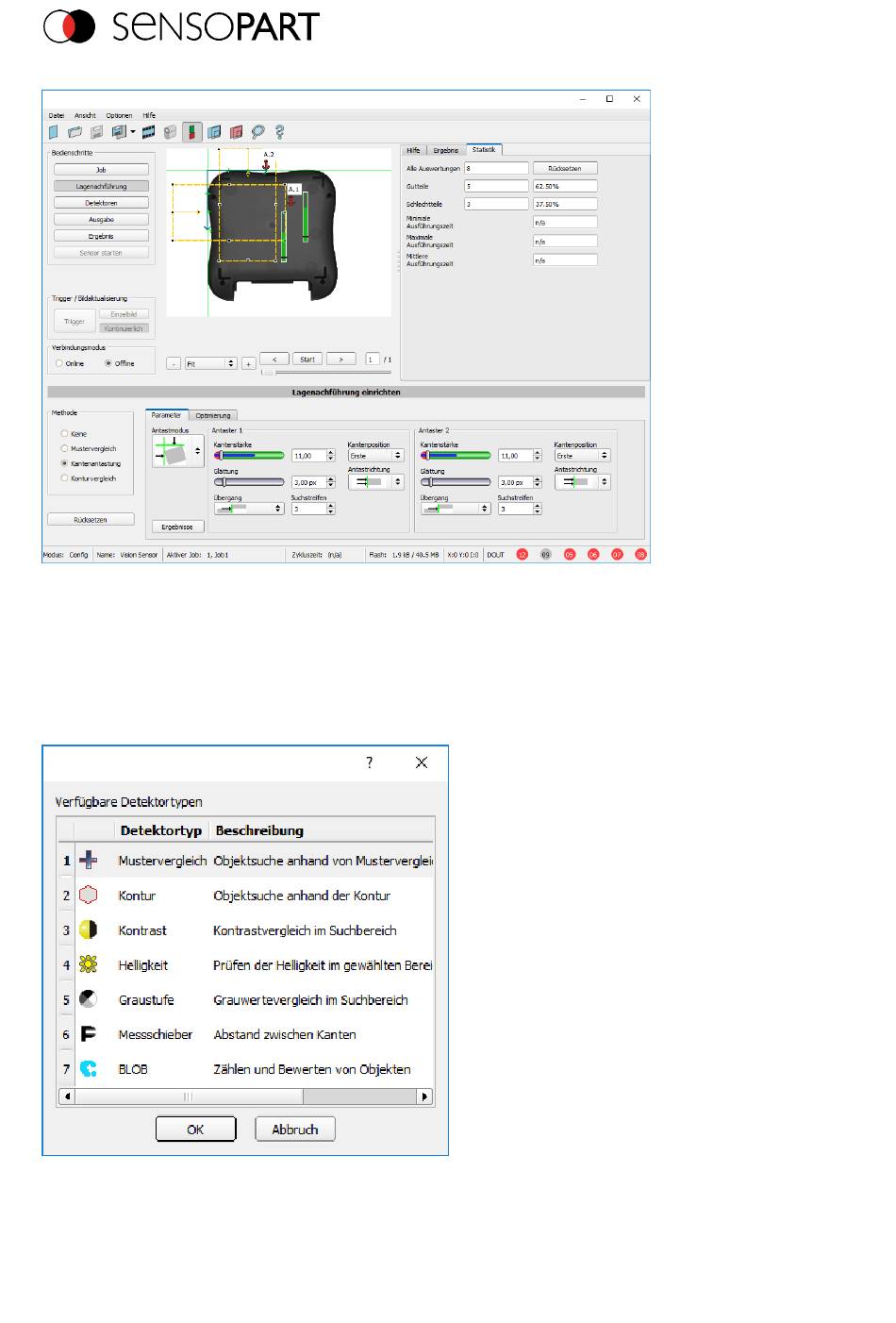
Task: Click the question mark in detector dialog
Action: pyautogui.click(x=370, y=762)
